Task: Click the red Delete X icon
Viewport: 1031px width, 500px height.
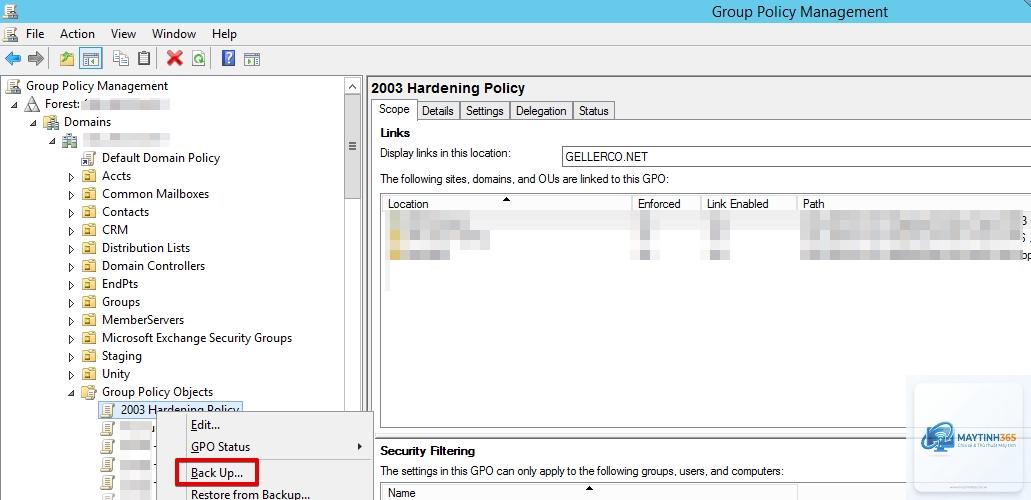Action: coord(174,59)
